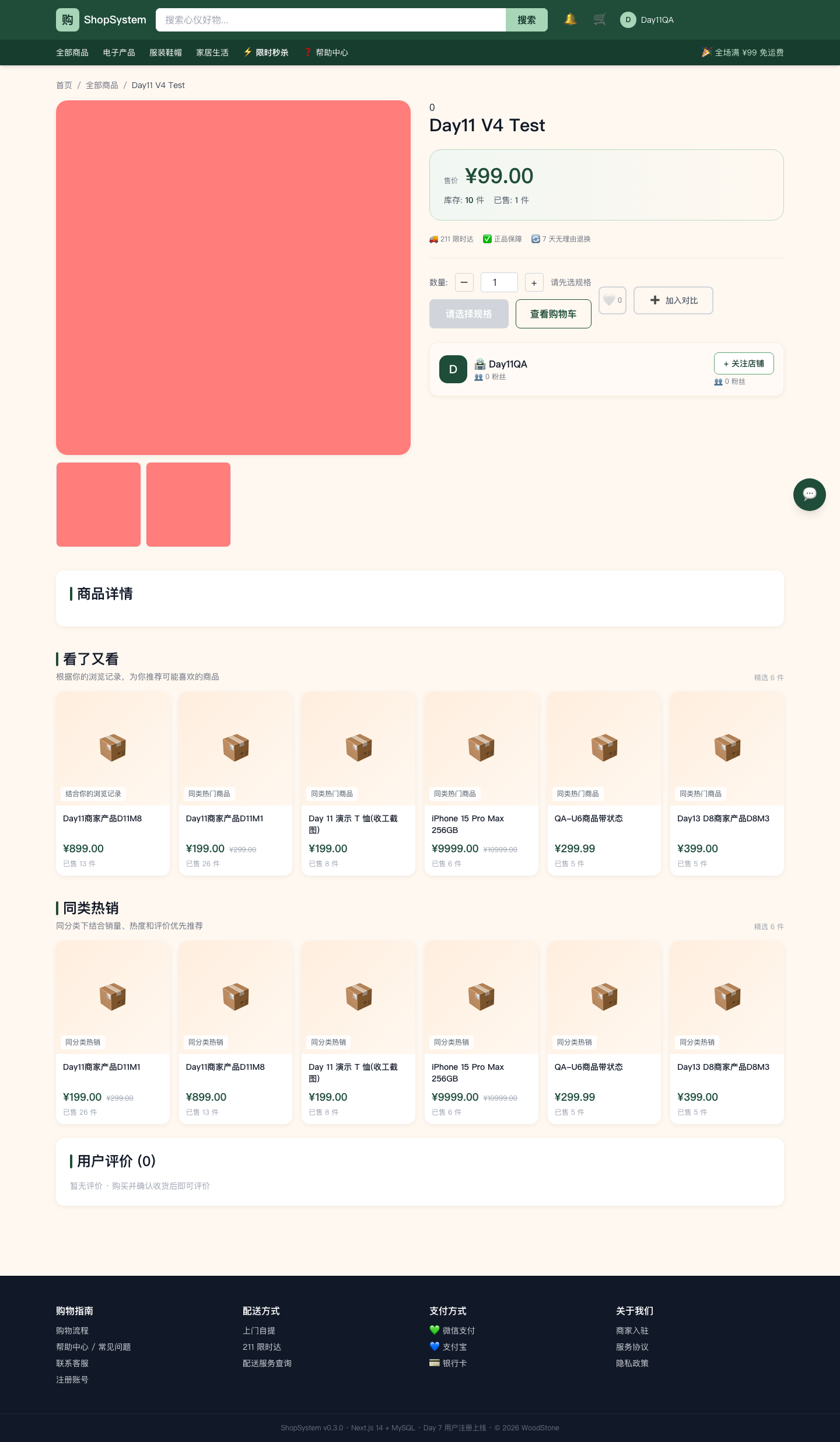Click the ShopSystem logo icon
The width and height of the screenshot is (840, 1442).
(68, 20)
